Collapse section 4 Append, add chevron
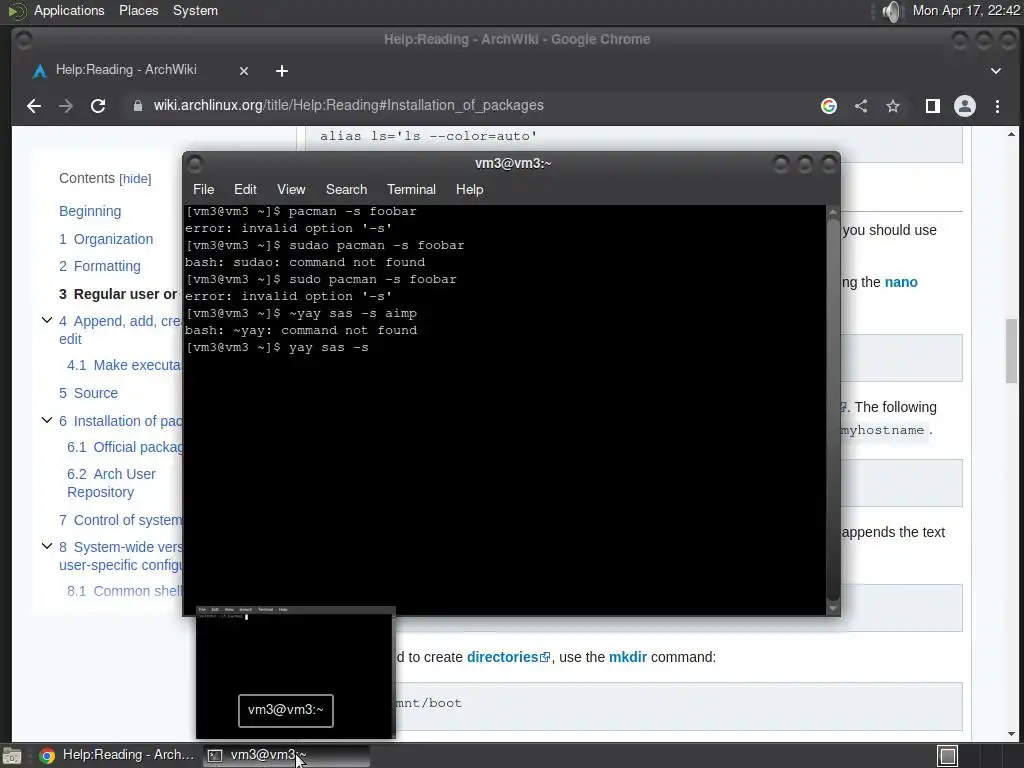 [x=46, y=320]
